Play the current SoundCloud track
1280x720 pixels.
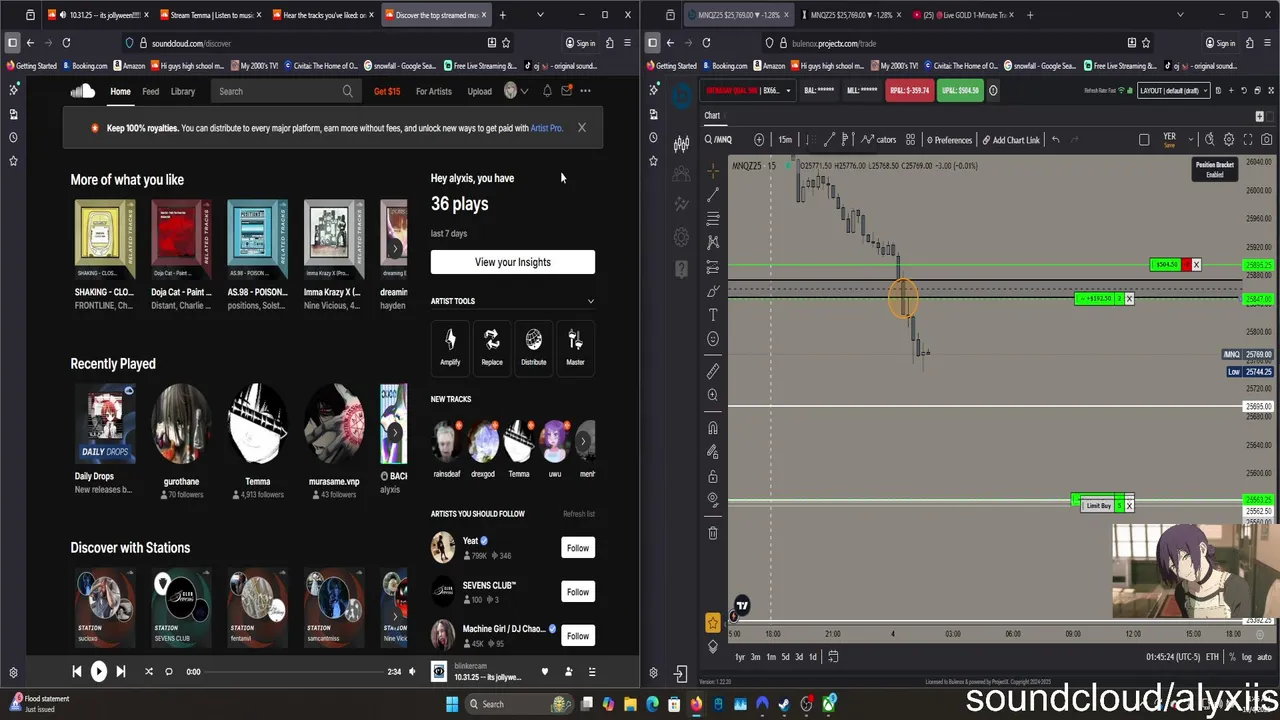click(98, 672)
